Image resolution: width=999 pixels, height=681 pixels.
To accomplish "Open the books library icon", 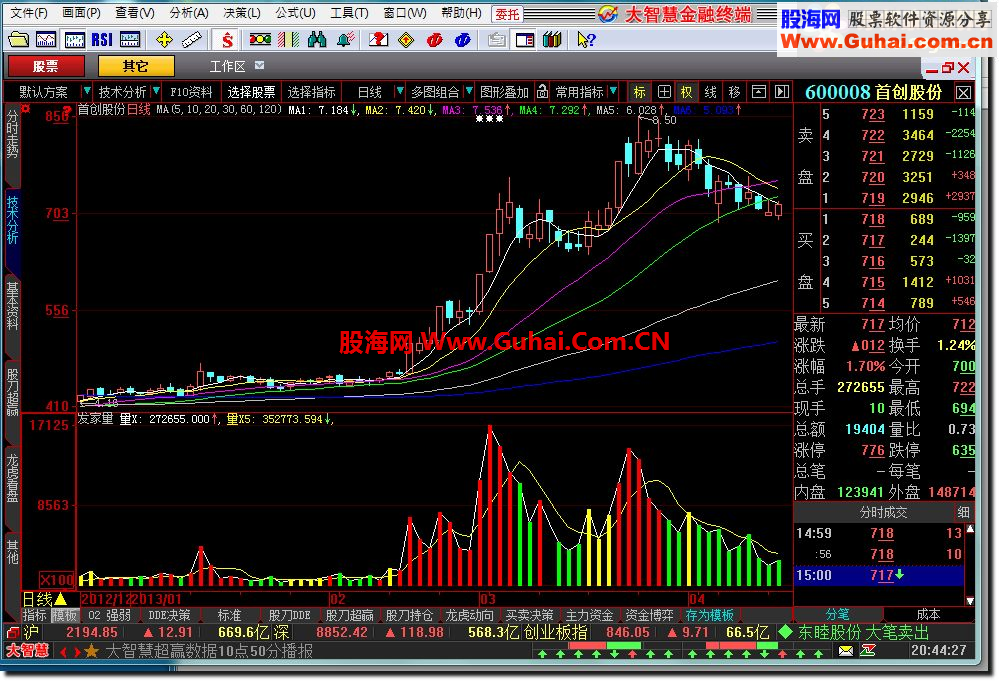I will point(552,40).
